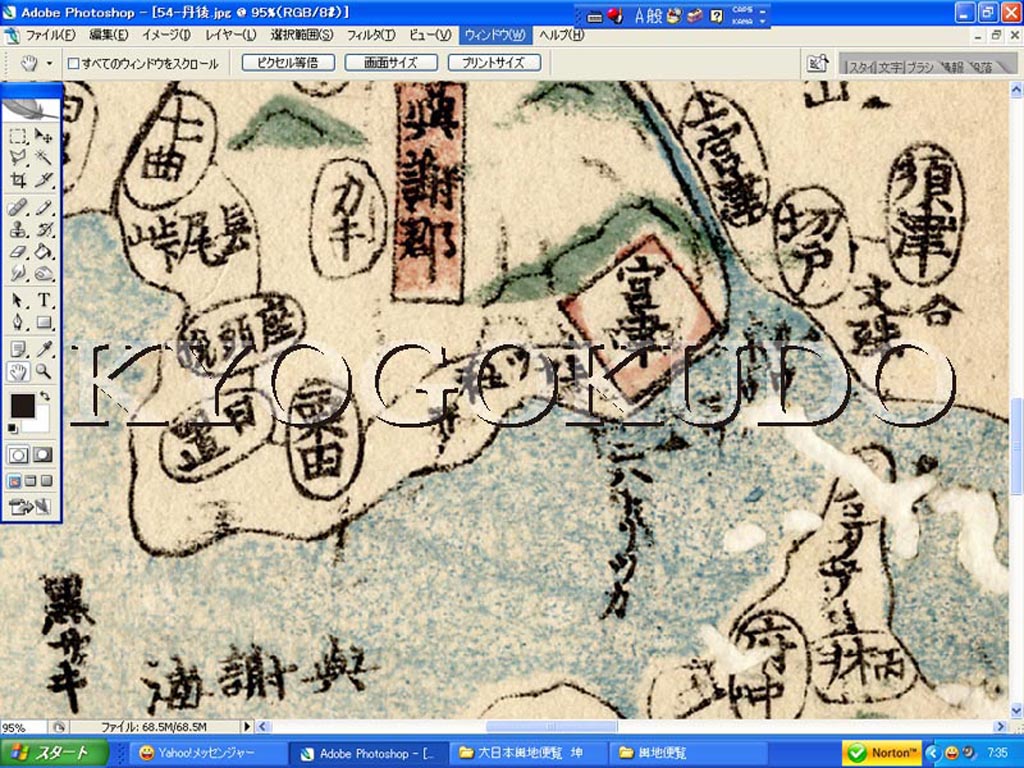1024x768 pixels.
Task: Select the Pen tool
Action: (18, 322)
